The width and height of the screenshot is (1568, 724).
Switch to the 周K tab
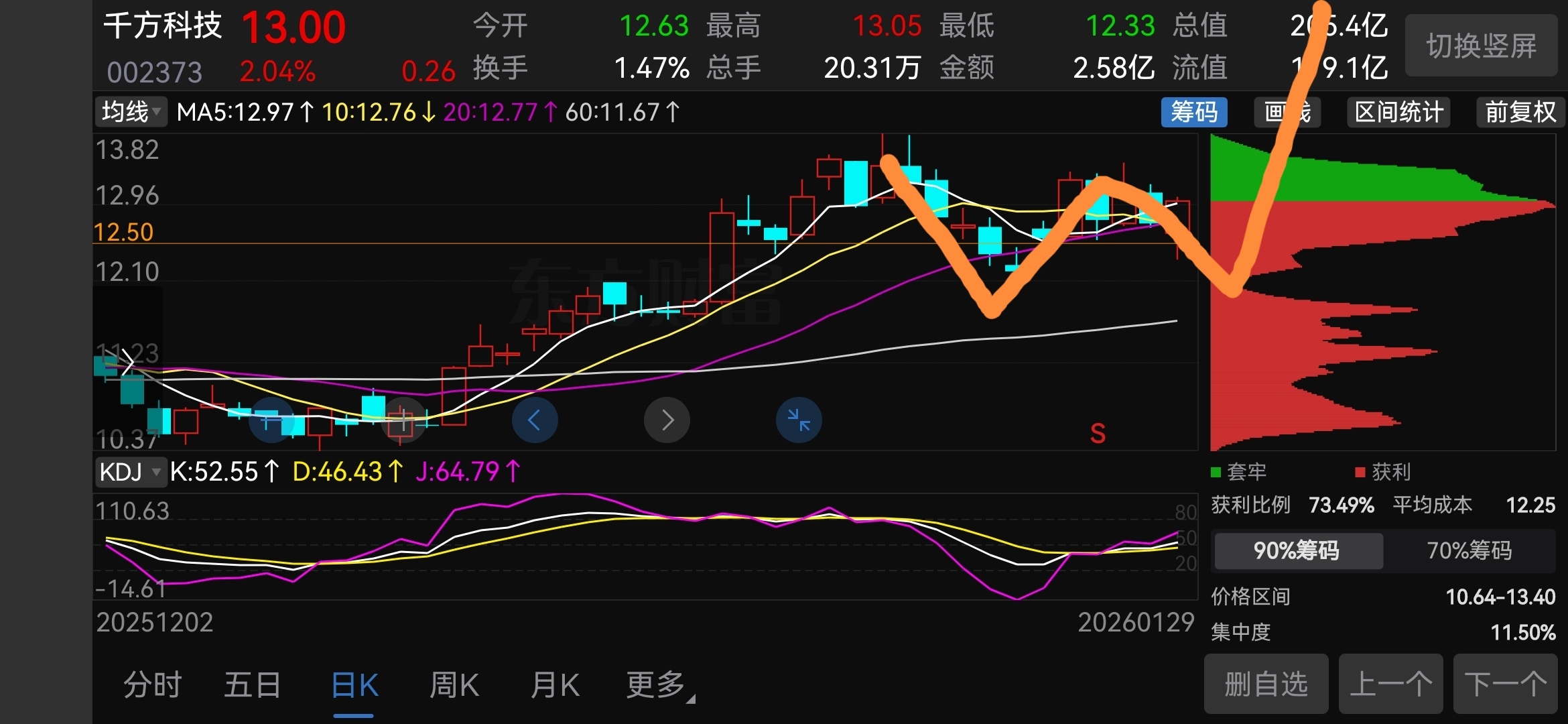tap(454, 685)
